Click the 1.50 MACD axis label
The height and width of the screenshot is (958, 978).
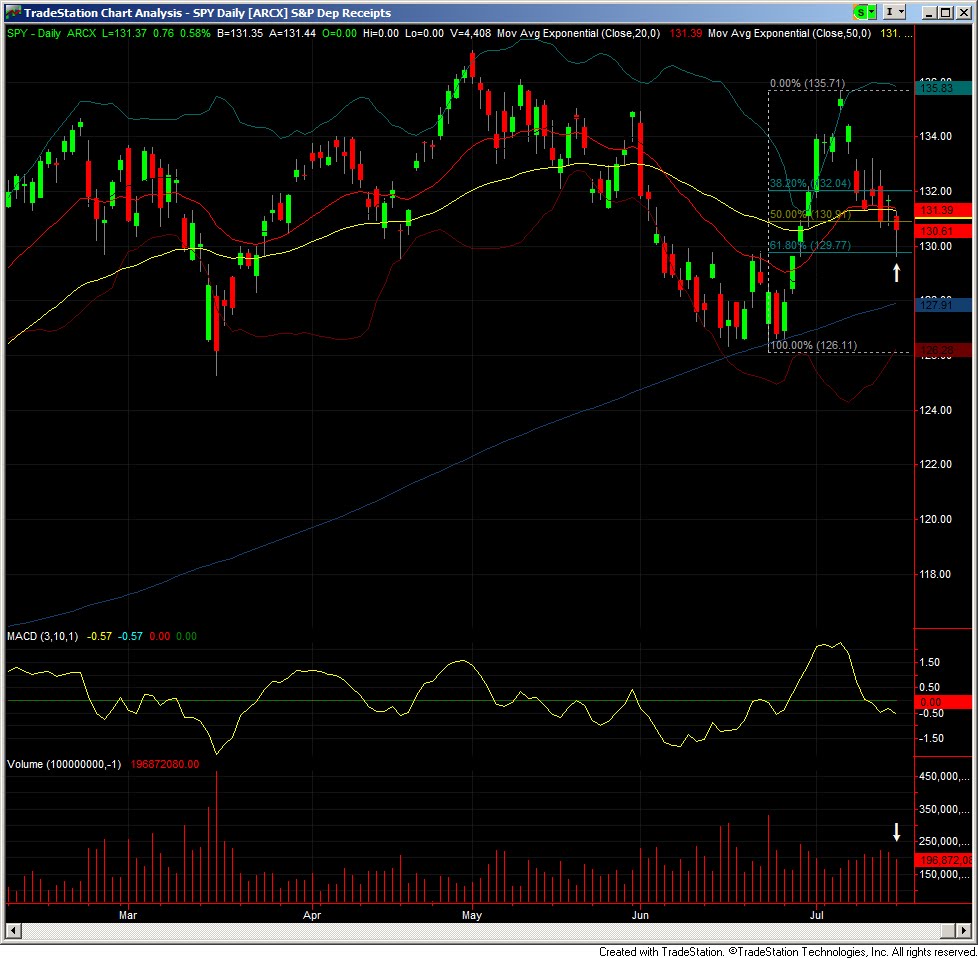[x=932, y=662]
